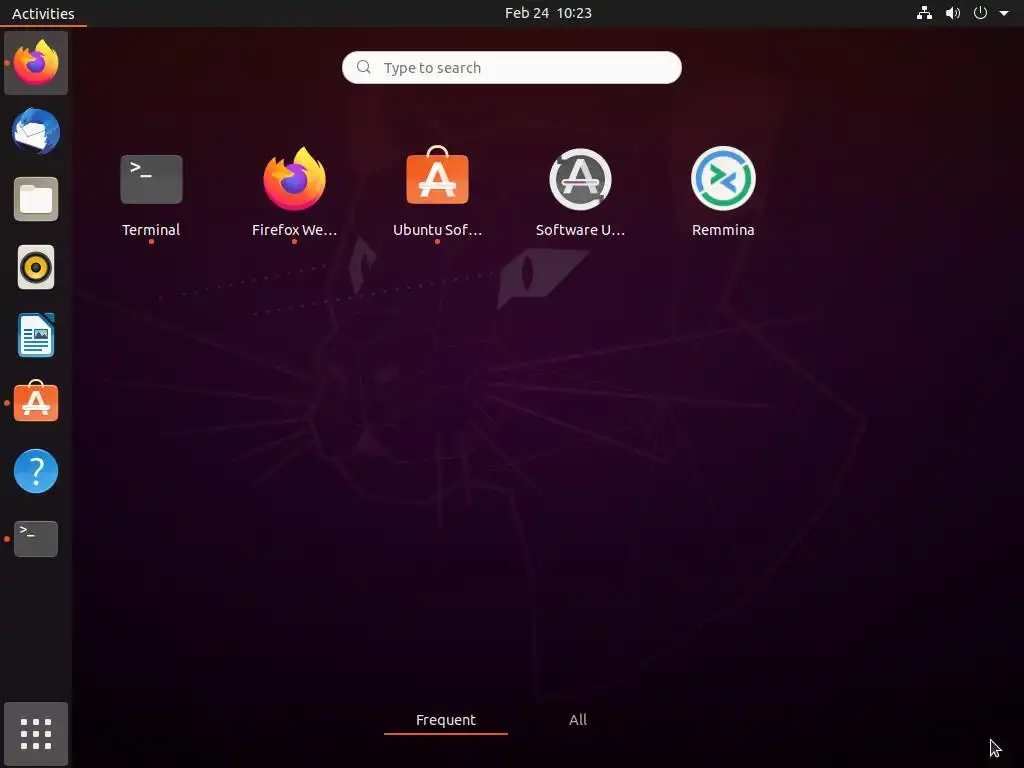The height and width of the screenshot is (768, 1024).
Task: Launch Thunderbird Mail from the dock
Action: (36, 131)
